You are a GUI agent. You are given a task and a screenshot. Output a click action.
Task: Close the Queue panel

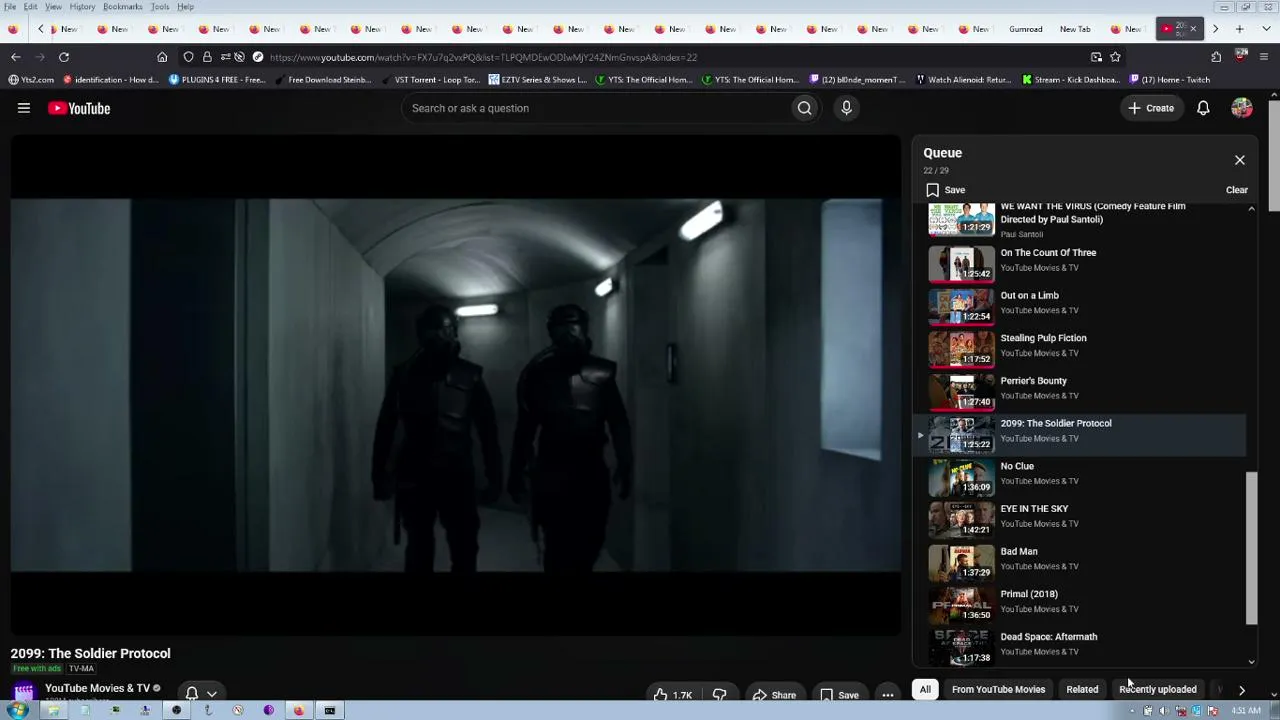pos(1240,160)
